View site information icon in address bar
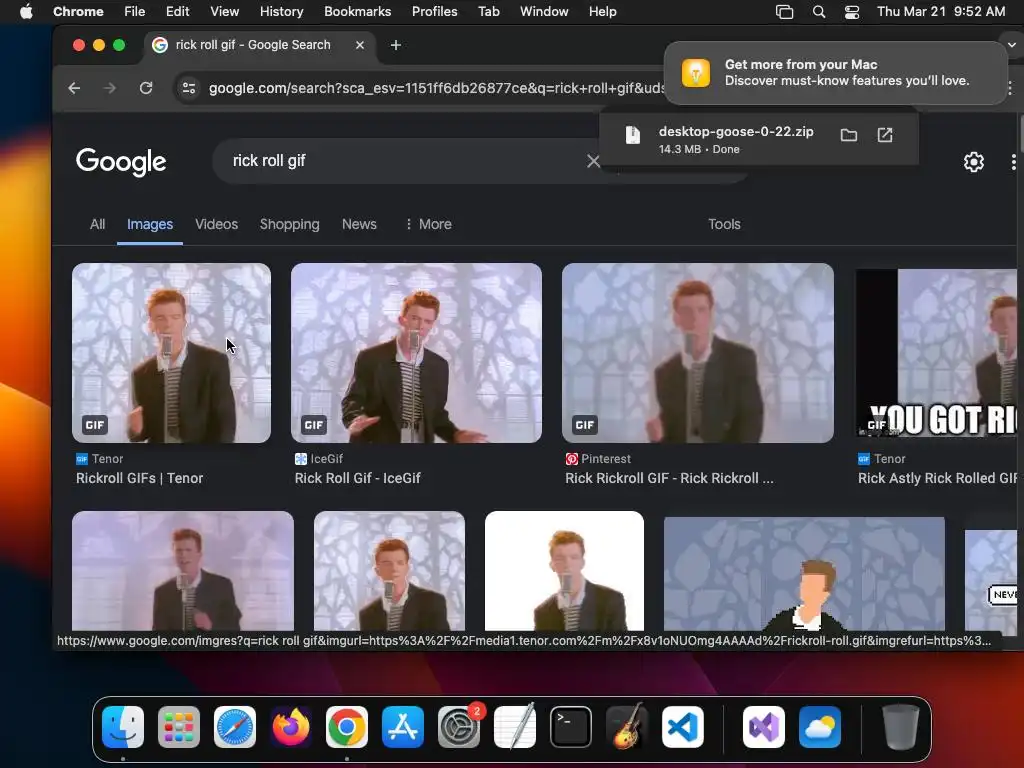This screenshot has height=768, width=1024. click(189, 88)
